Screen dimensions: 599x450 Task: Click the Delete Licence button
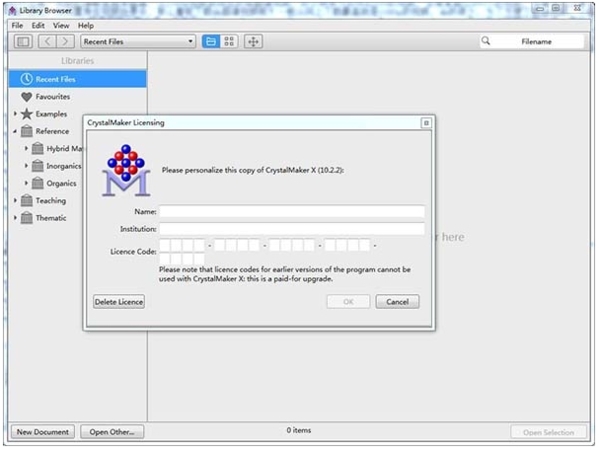point(119,302)
